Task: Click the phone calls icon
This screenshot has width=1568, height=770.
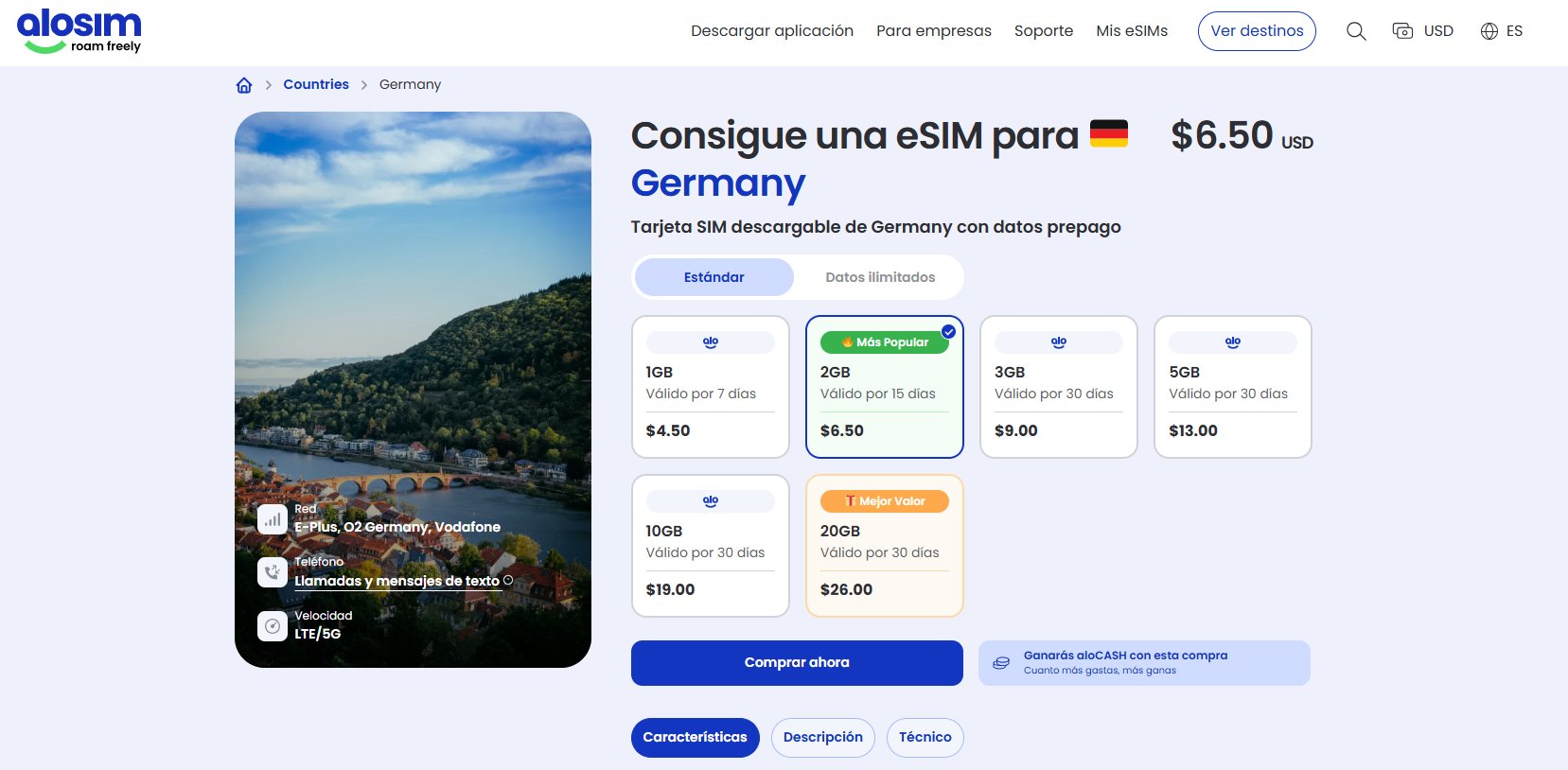Action: (x=273, y=572)
